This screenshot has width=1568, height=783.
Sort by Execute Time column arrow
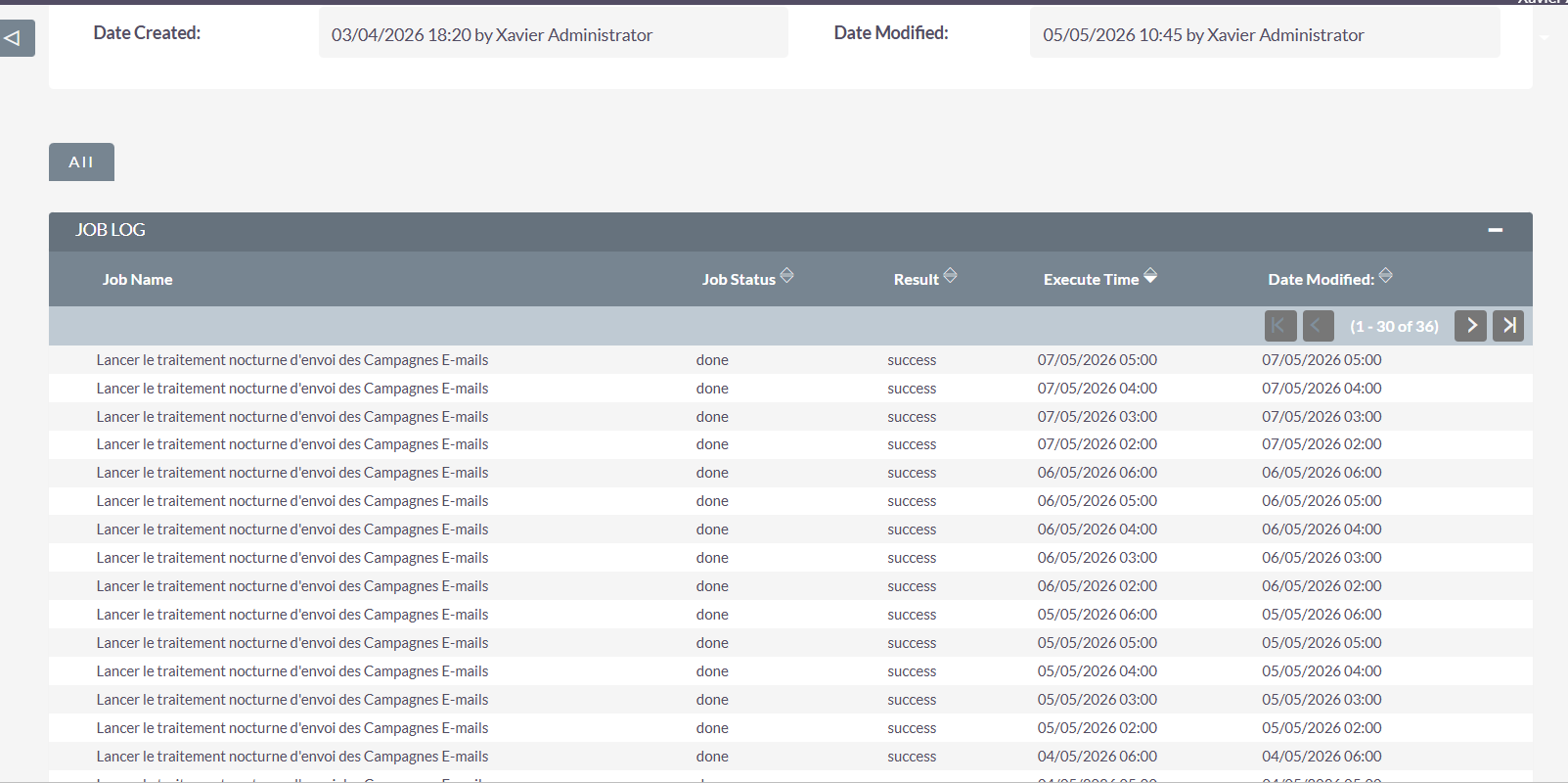1150,276
